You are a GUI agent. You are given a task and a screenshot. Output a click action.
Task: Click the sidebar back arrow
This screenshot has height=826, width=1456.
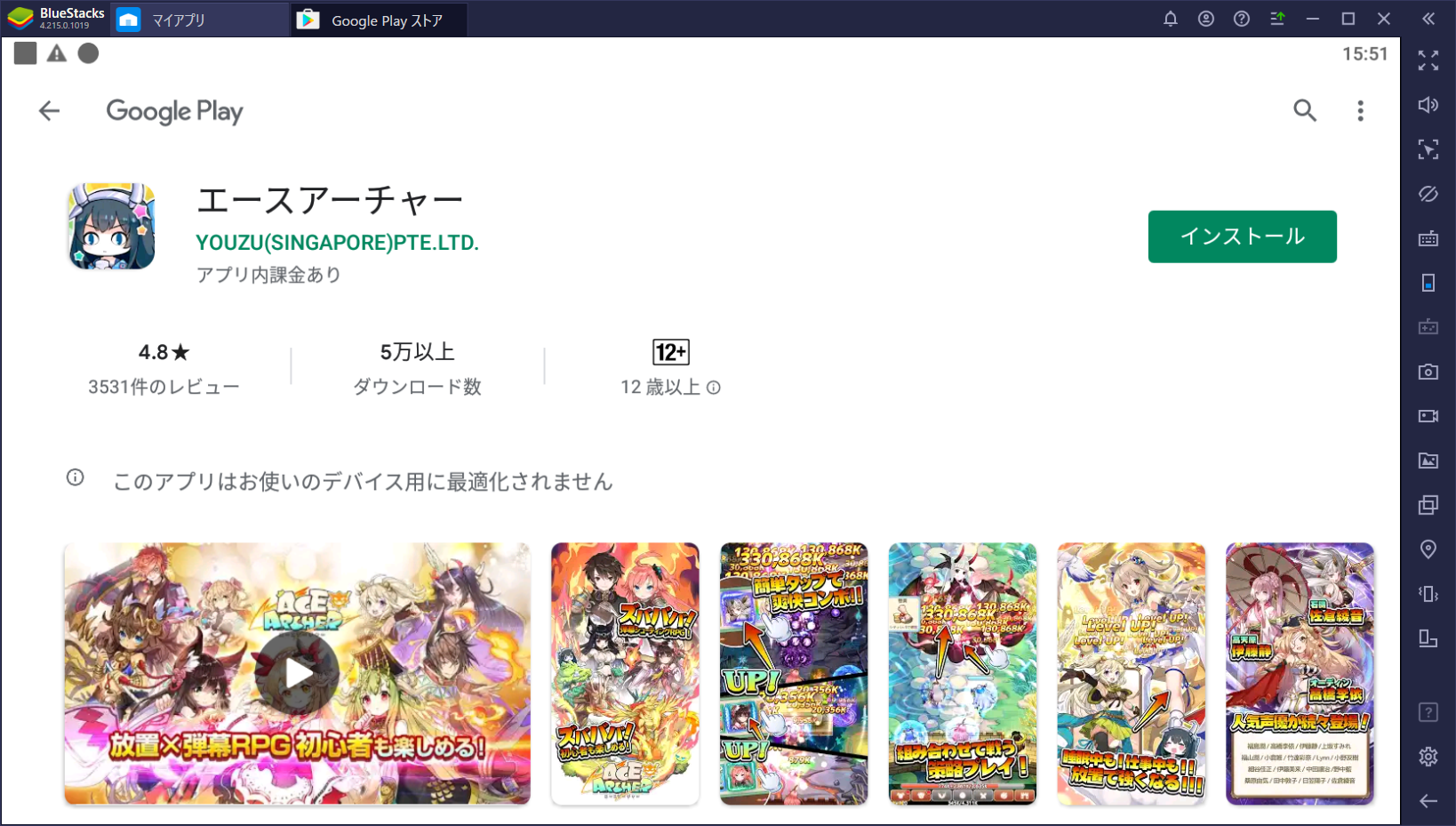(1428, 801)
